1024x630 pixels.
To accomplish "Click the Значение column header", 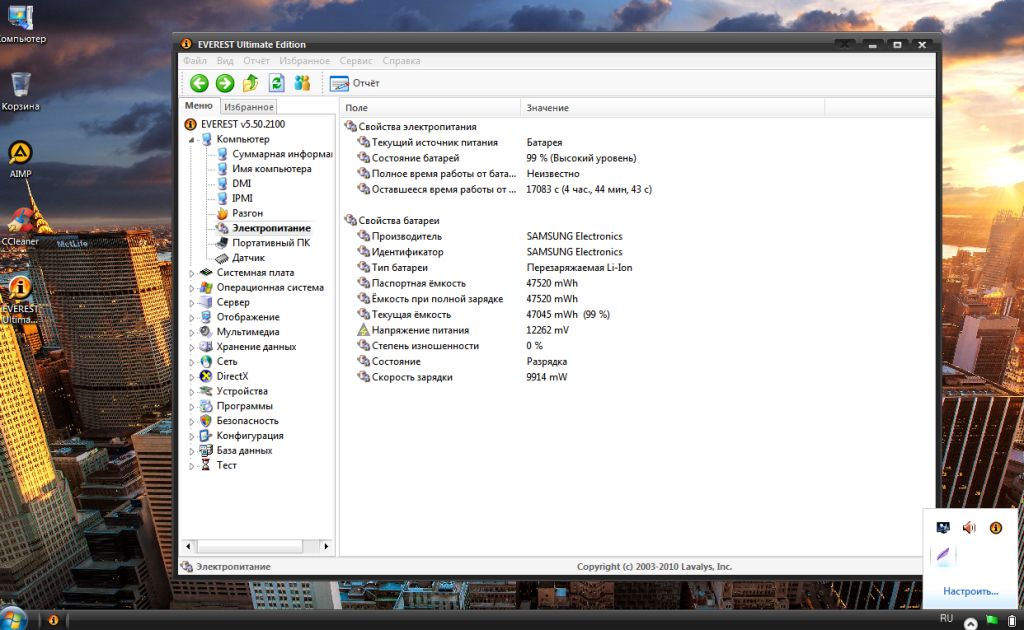I will [x=672, y=108].
